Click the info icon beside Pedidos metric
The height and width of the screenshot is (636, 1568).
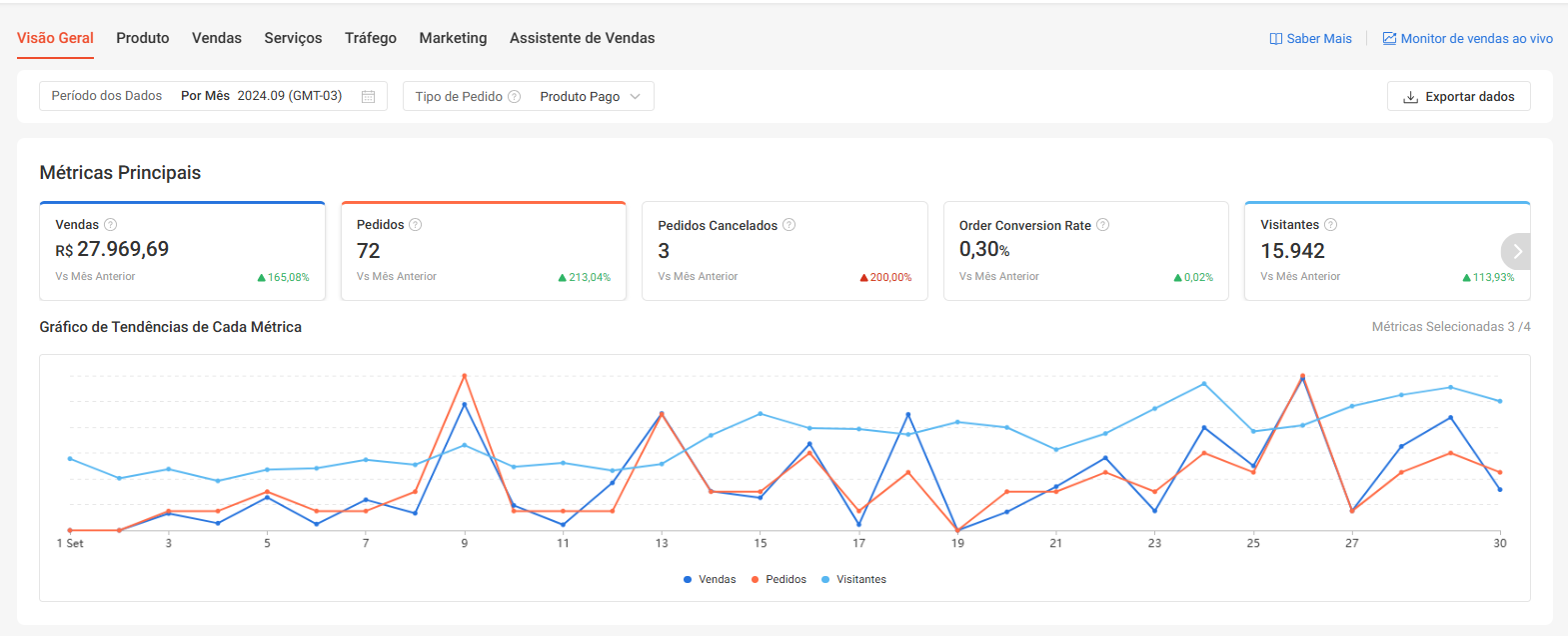[x=416, y=225]
